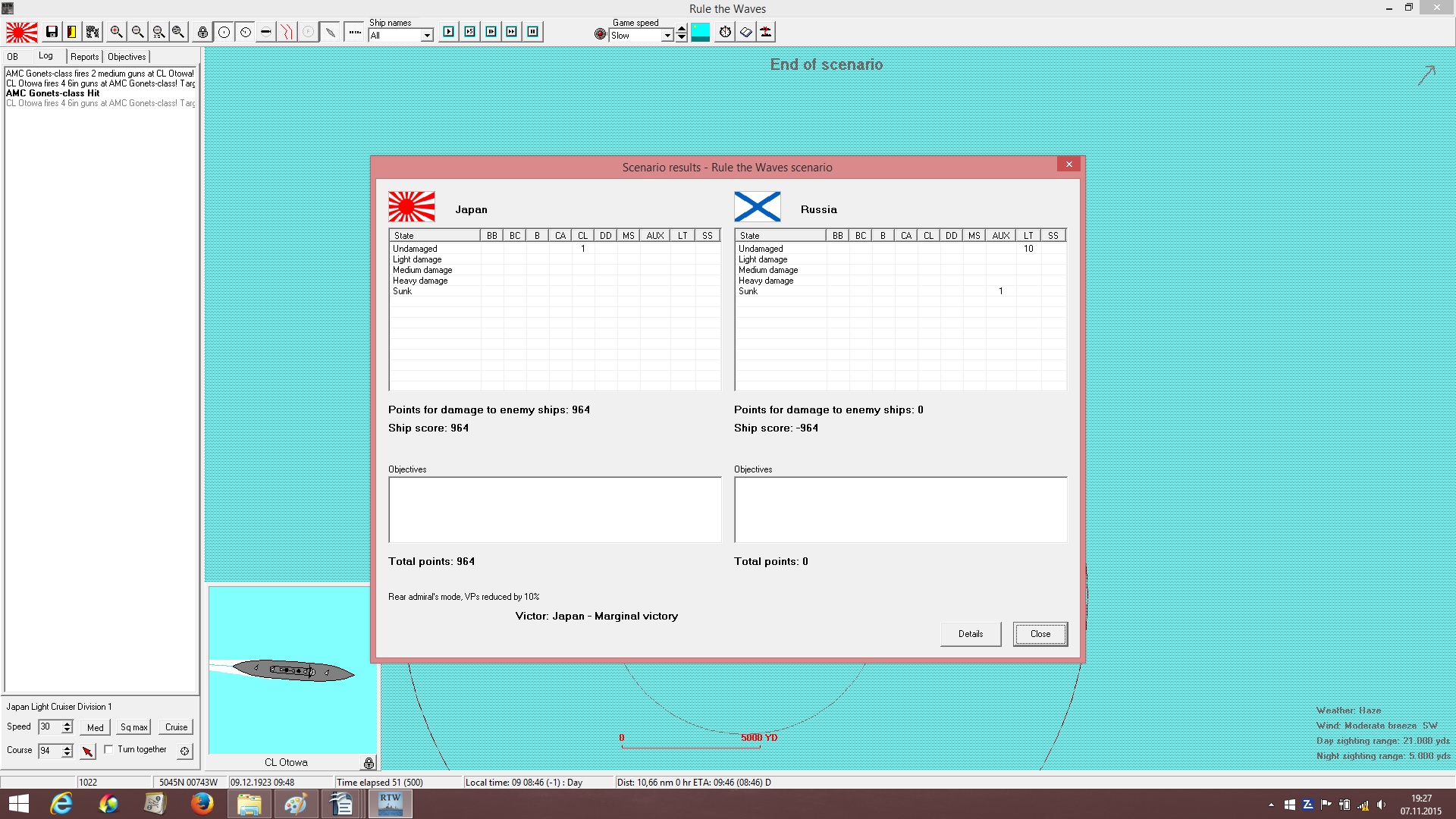Image resolution: width=1456 pixels, height=819 pixels.
Task: Click the yellow door exit icon
Action: [x=71, y=32]
